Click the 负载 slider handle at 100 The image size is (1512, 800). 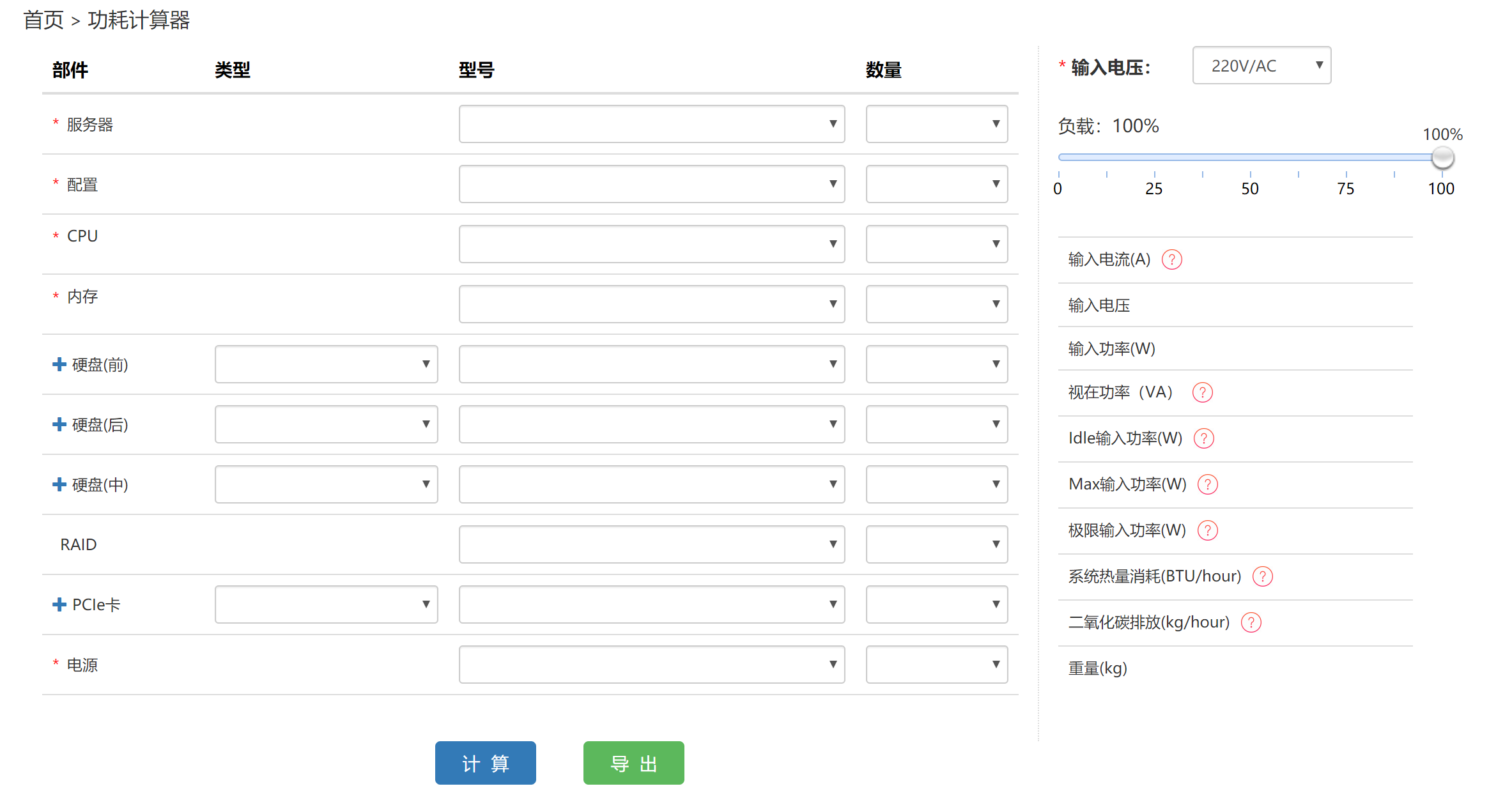(x=1442, y=157)
